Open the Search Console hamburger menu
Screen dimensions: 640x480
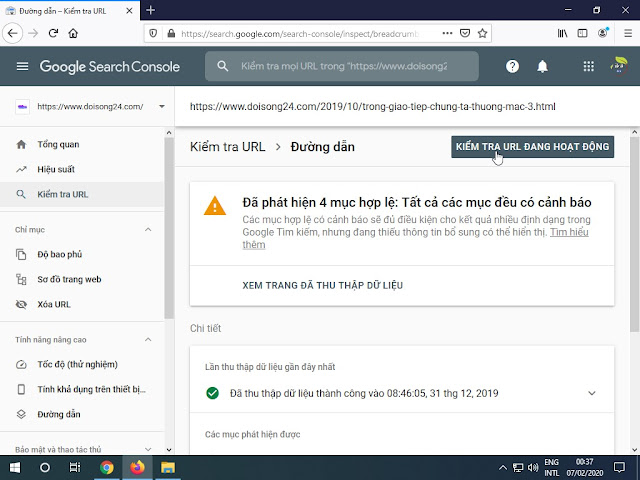click(22, 66)
